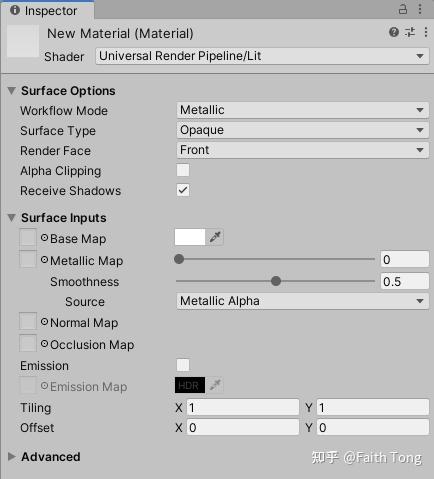Click the material preset sliders icon

[x=410, y=32]
